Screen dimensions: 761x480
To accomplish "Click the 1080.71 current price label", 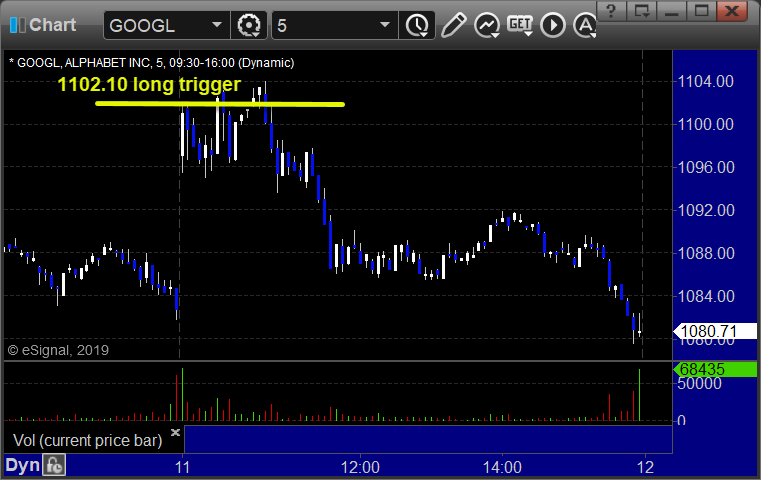I will click(715, 331).
